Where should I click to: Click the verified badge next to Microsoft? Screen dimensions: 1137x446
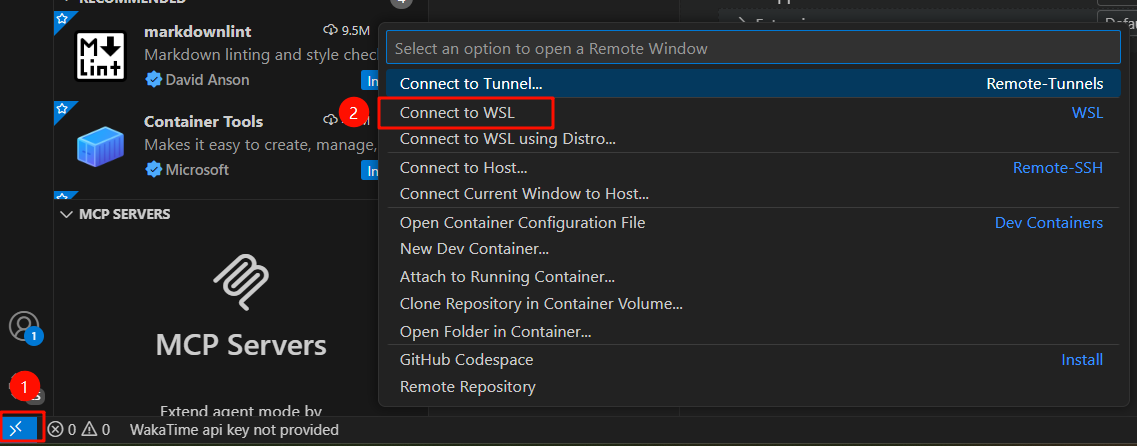point(153,169)
